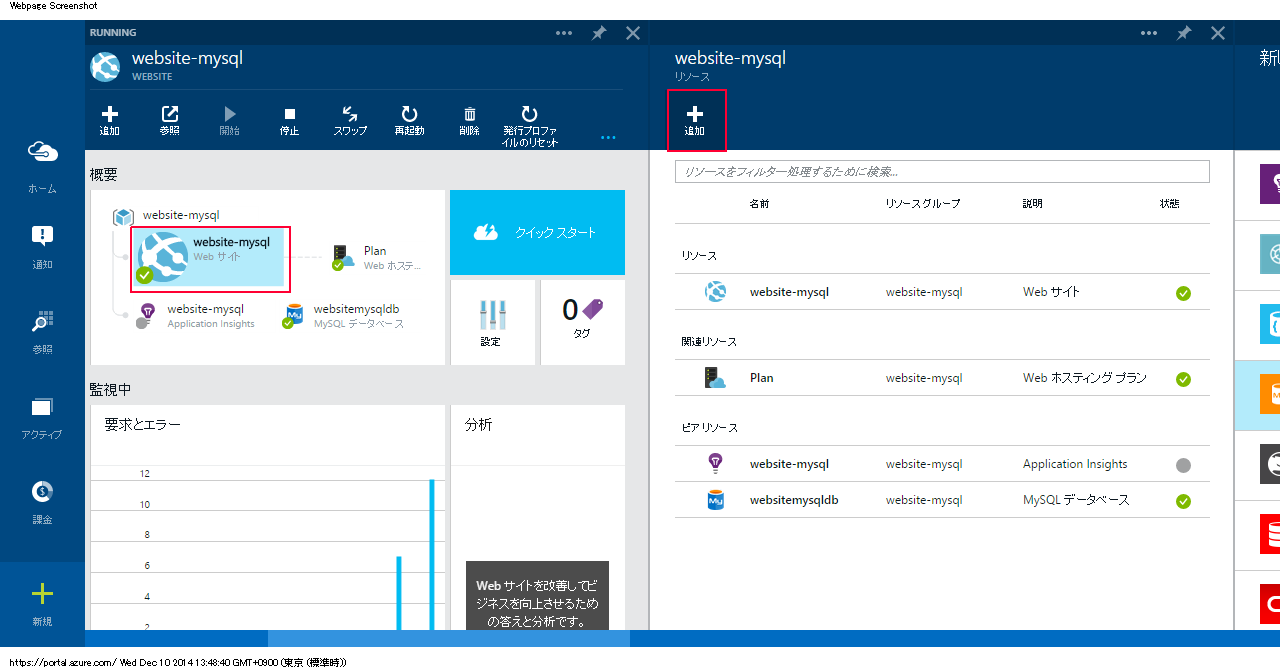
Task: Stop the site with 停止
Action: 290,121
